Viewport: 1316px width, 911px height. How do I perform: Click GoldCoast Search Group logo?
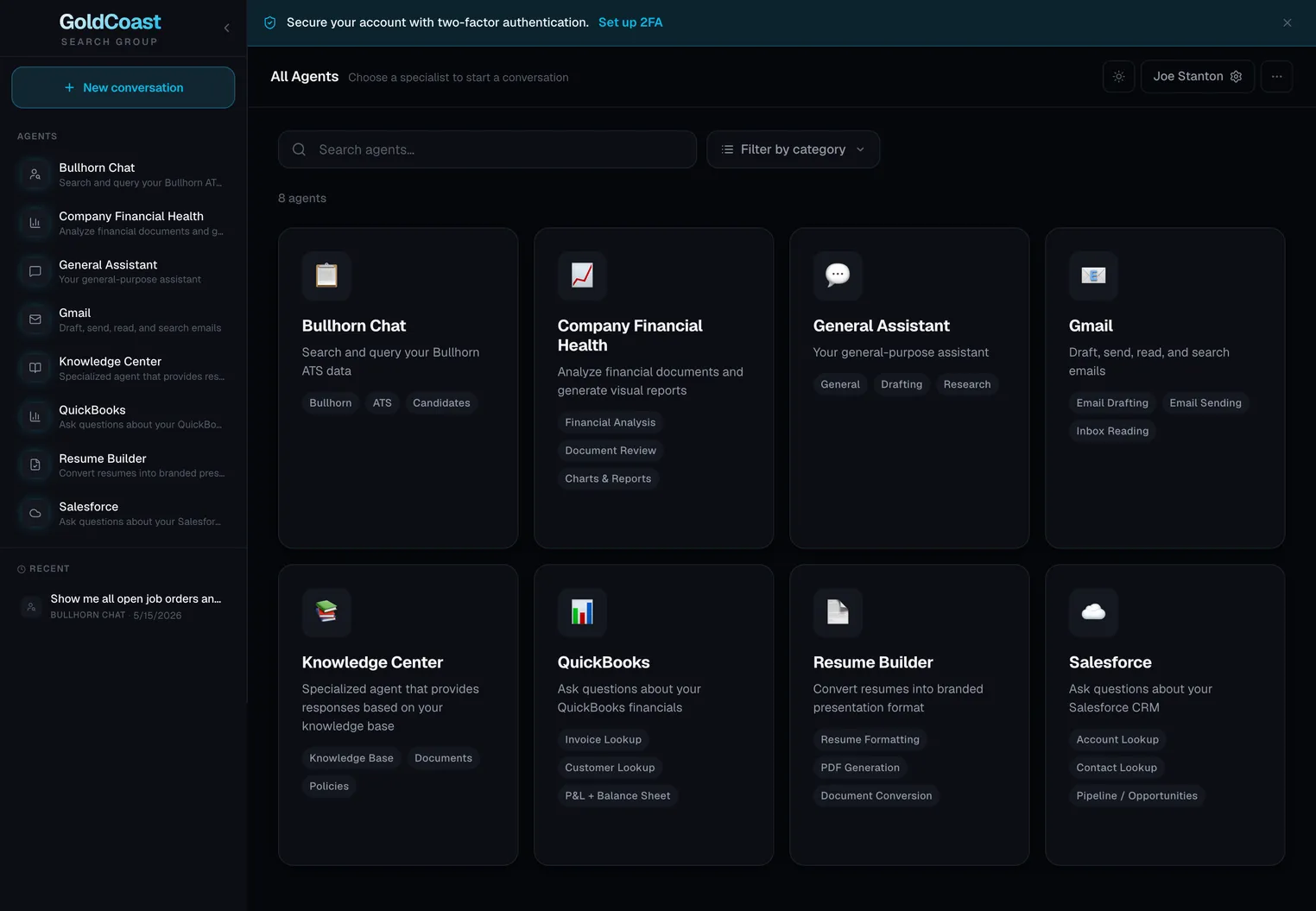110,28
